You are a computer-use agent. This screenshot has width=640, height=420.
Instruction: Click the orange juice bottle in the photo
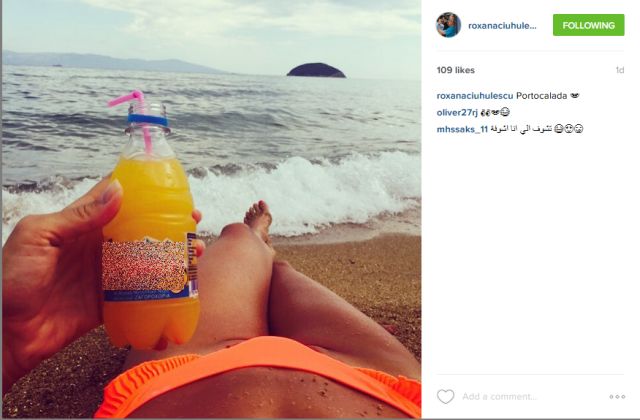(150, 229)
